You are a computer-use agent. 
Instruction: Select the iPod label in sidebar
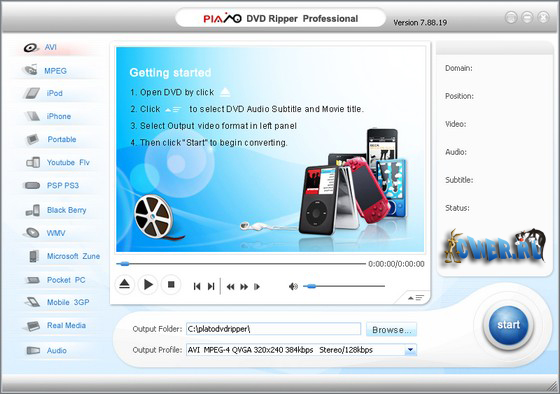54,93
